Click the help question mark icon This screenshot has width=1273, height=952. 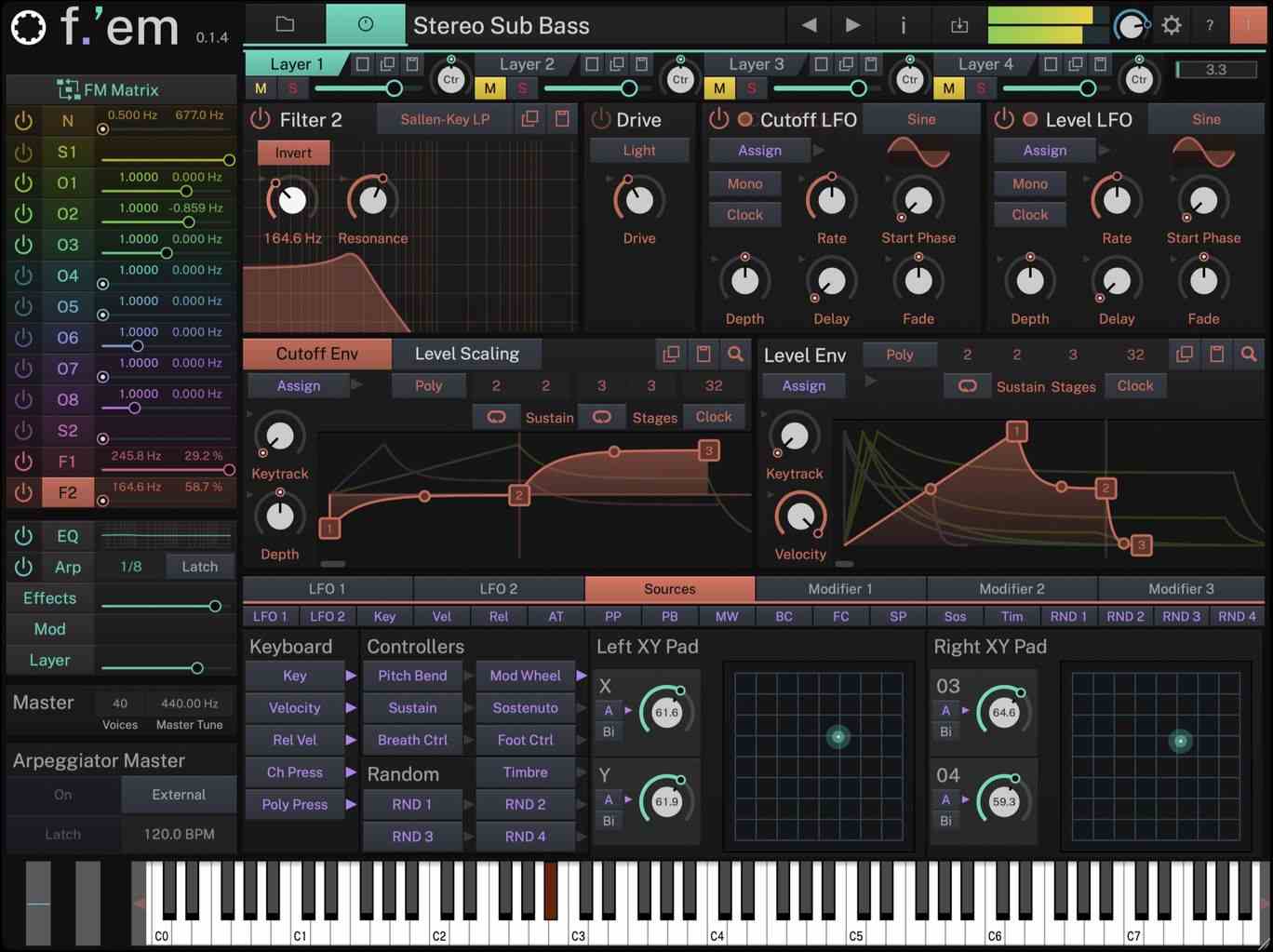pos(1209,25)
